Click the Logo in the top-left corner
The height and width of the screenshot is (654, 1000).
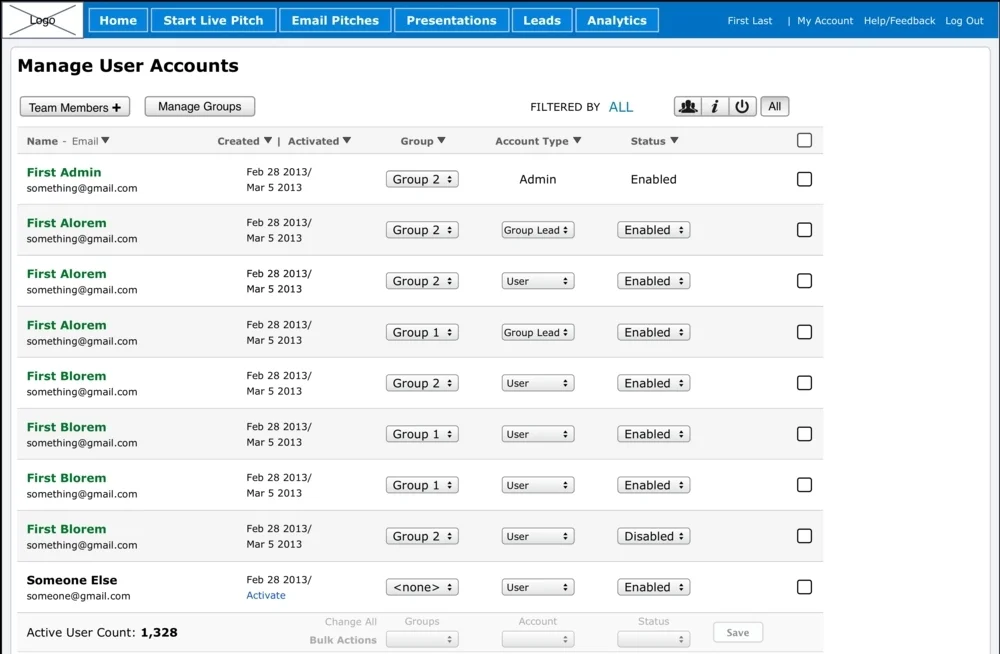click(40, 19)
